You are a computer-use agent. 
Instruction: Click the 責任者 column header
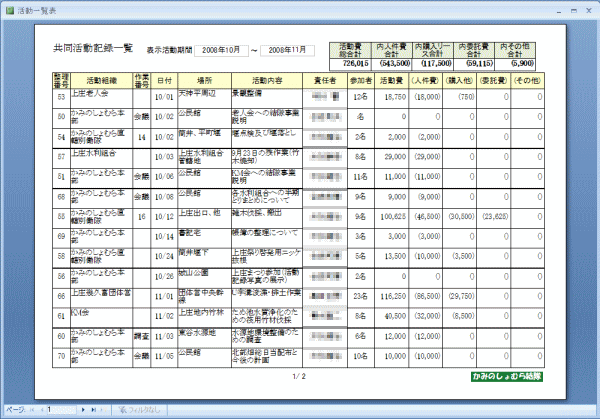point(328,79)
